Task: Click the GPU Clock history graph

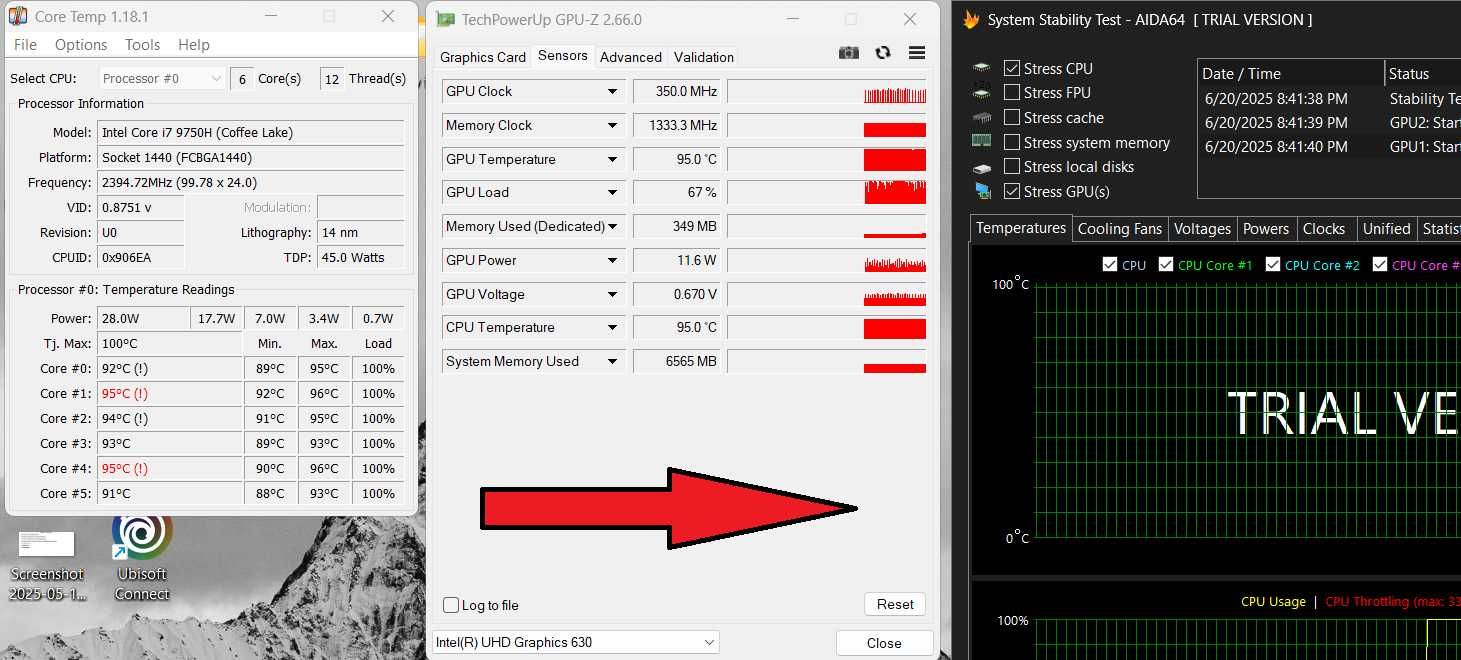Action: click(827, 91)
